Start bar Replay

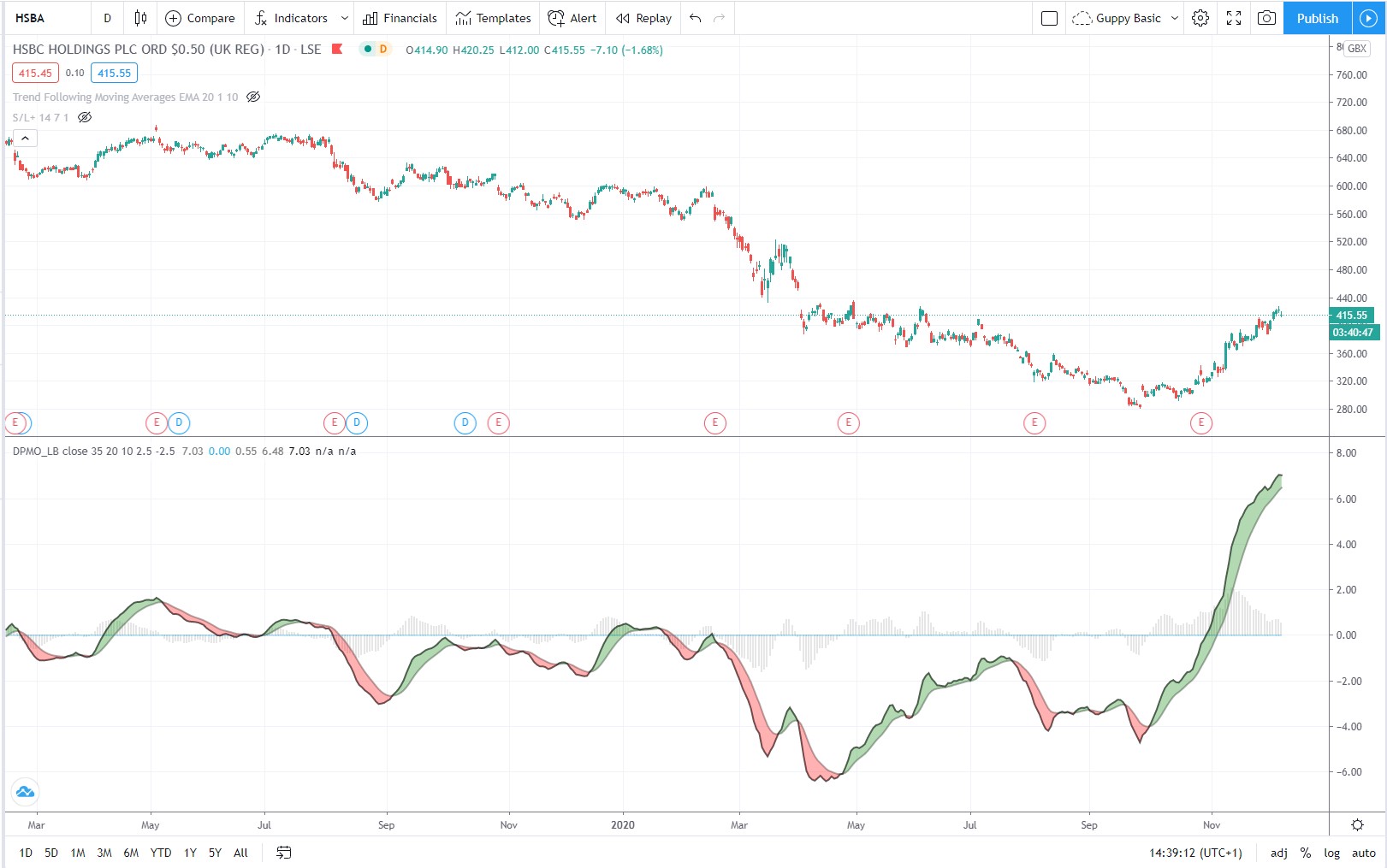tap(643, 18)
